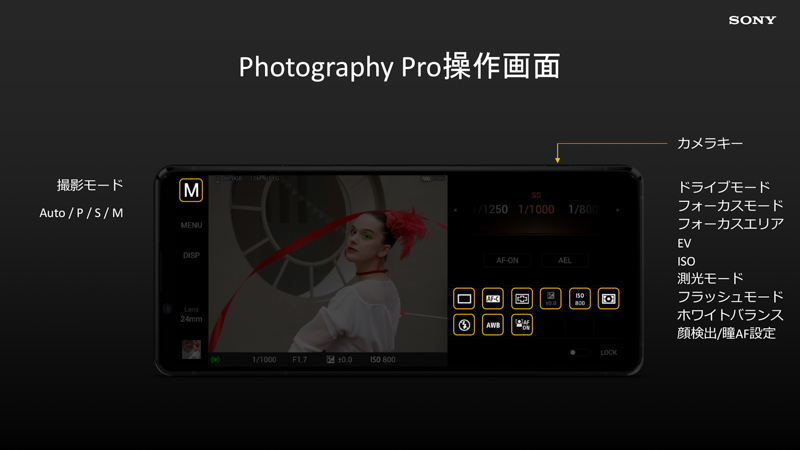Image resolution: width=800 pixels, height=450 pixels.
Task: Select the drive mode icon
Action: point(464,298)
